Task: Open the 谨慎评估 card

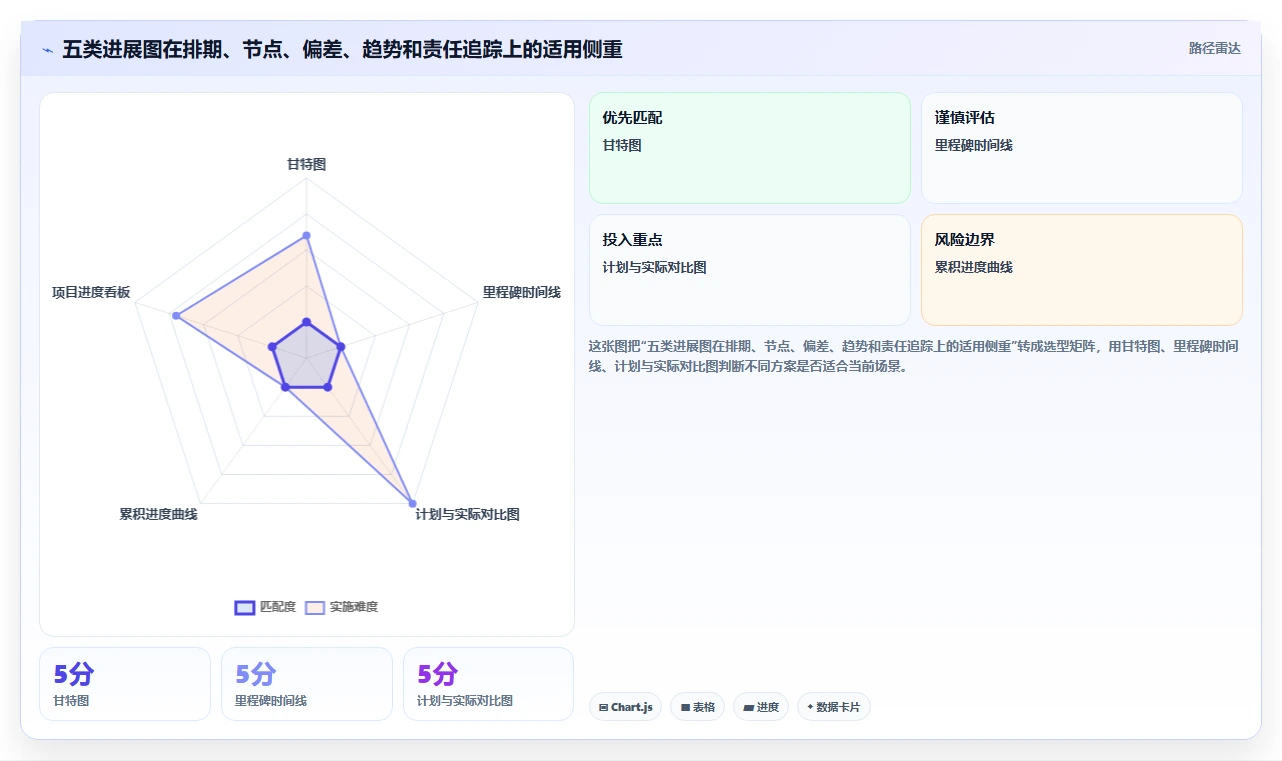Action: tap(1082, 148)
